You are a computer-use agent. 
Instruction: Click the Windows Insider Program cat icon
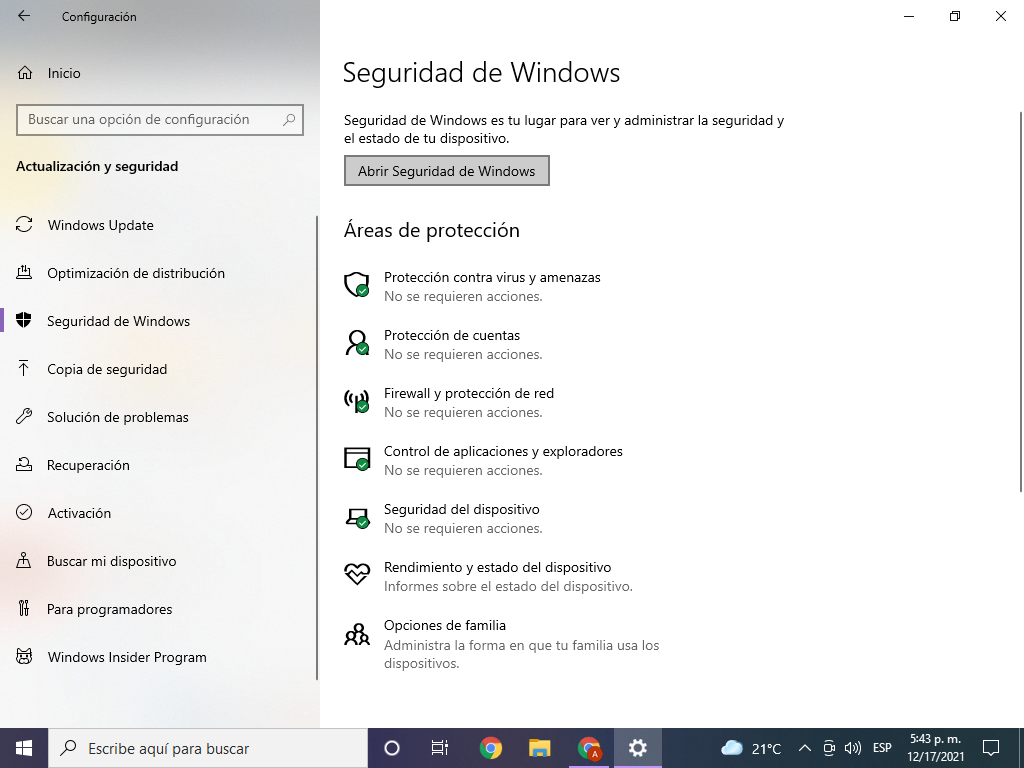[24, 656]
